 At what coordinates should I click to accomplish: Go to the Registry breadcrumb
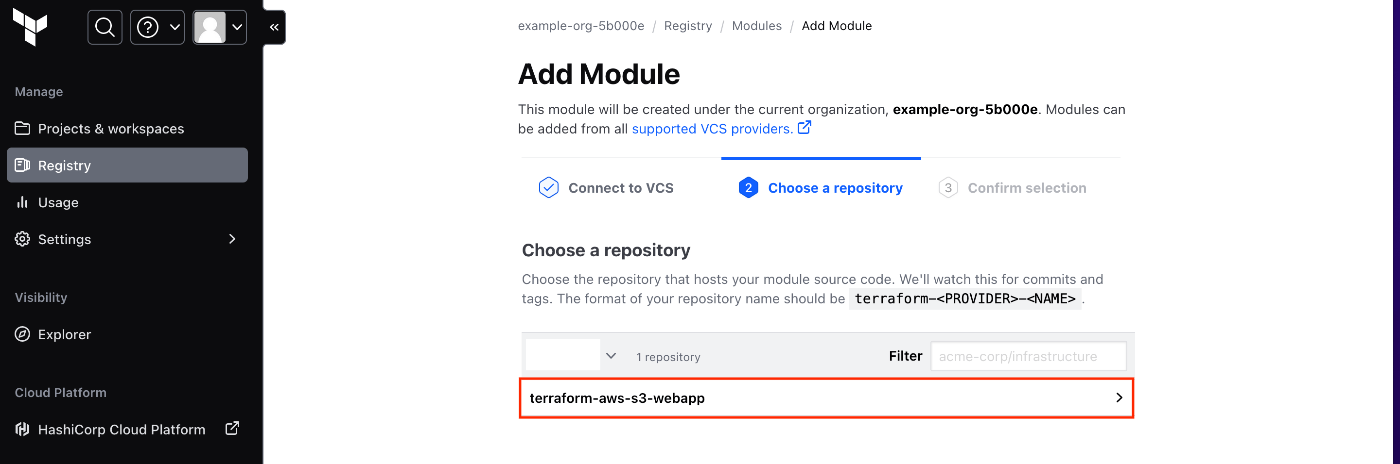[x=688, y=26]
